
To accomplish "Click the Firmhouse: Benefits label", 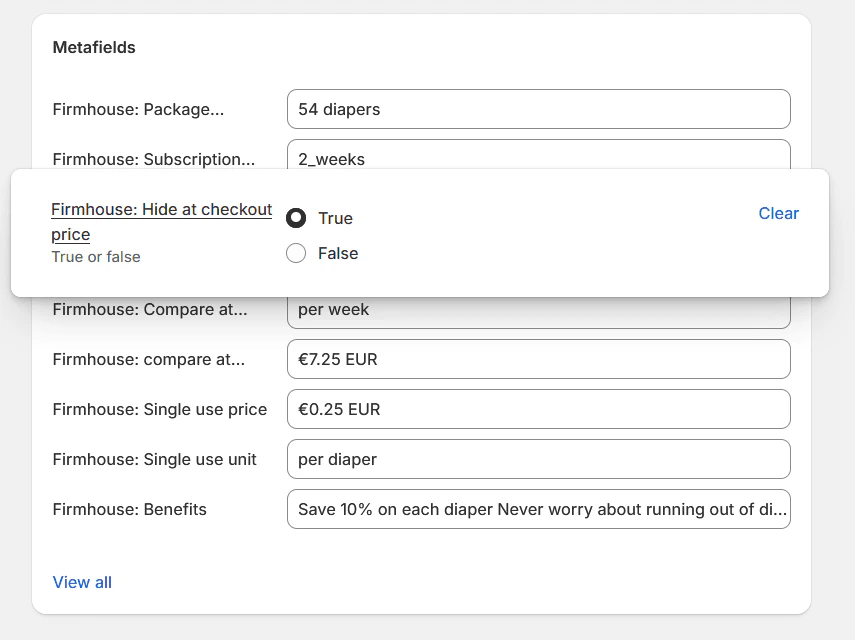I will [x=129, y=509].
